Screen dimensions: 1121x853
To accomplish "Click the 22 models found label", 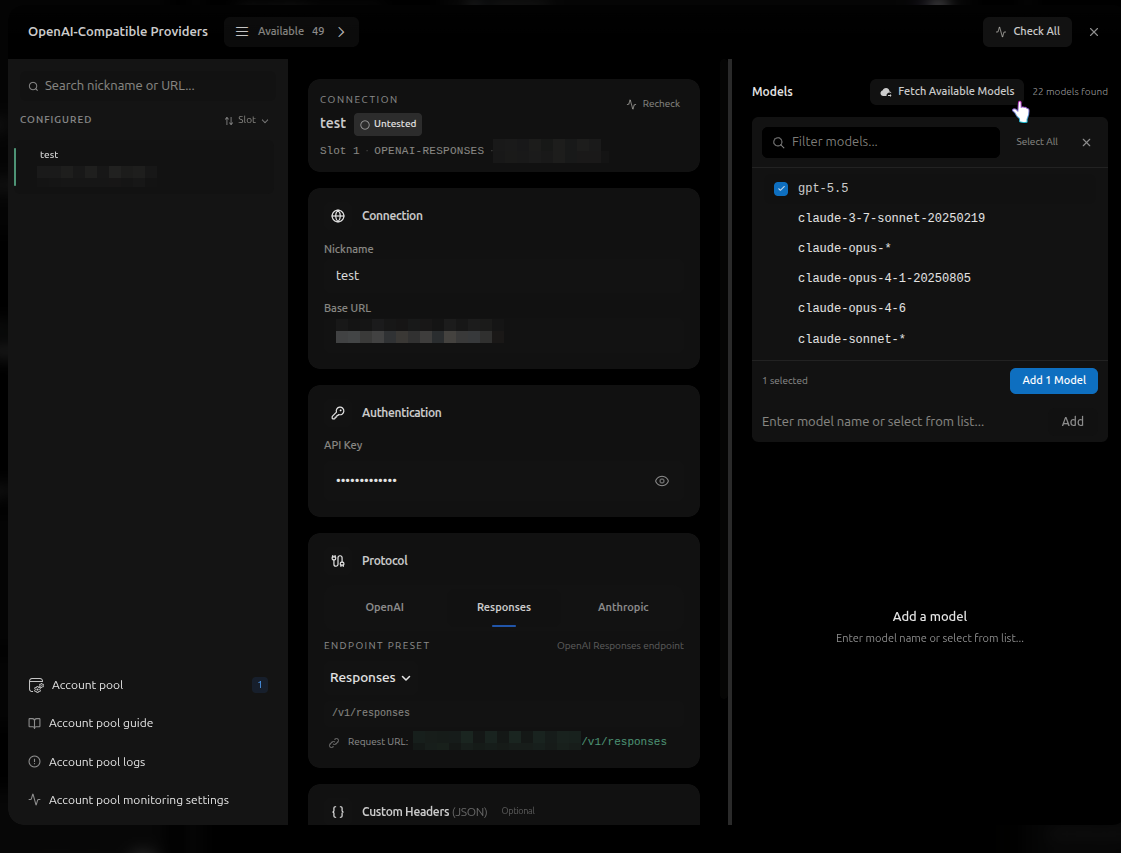I will 1070,92.
